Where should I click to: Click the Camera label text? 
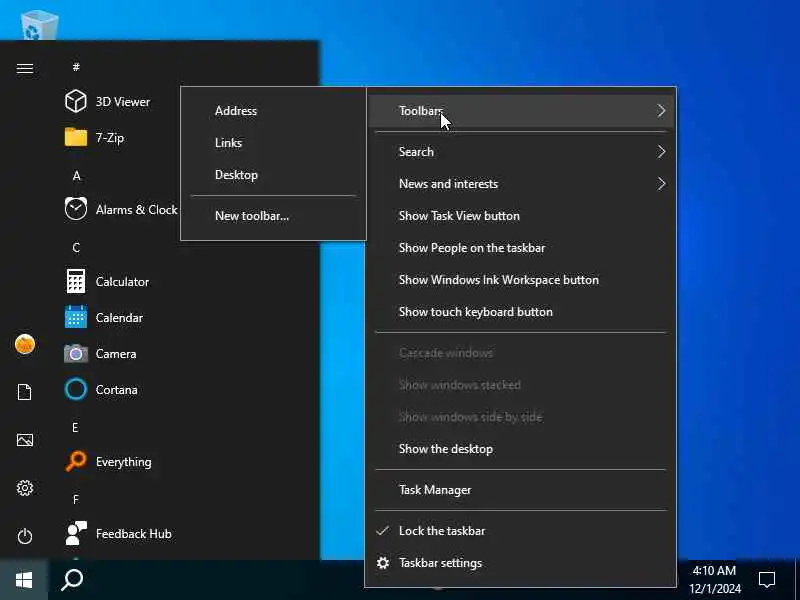(x=116, y=354)
